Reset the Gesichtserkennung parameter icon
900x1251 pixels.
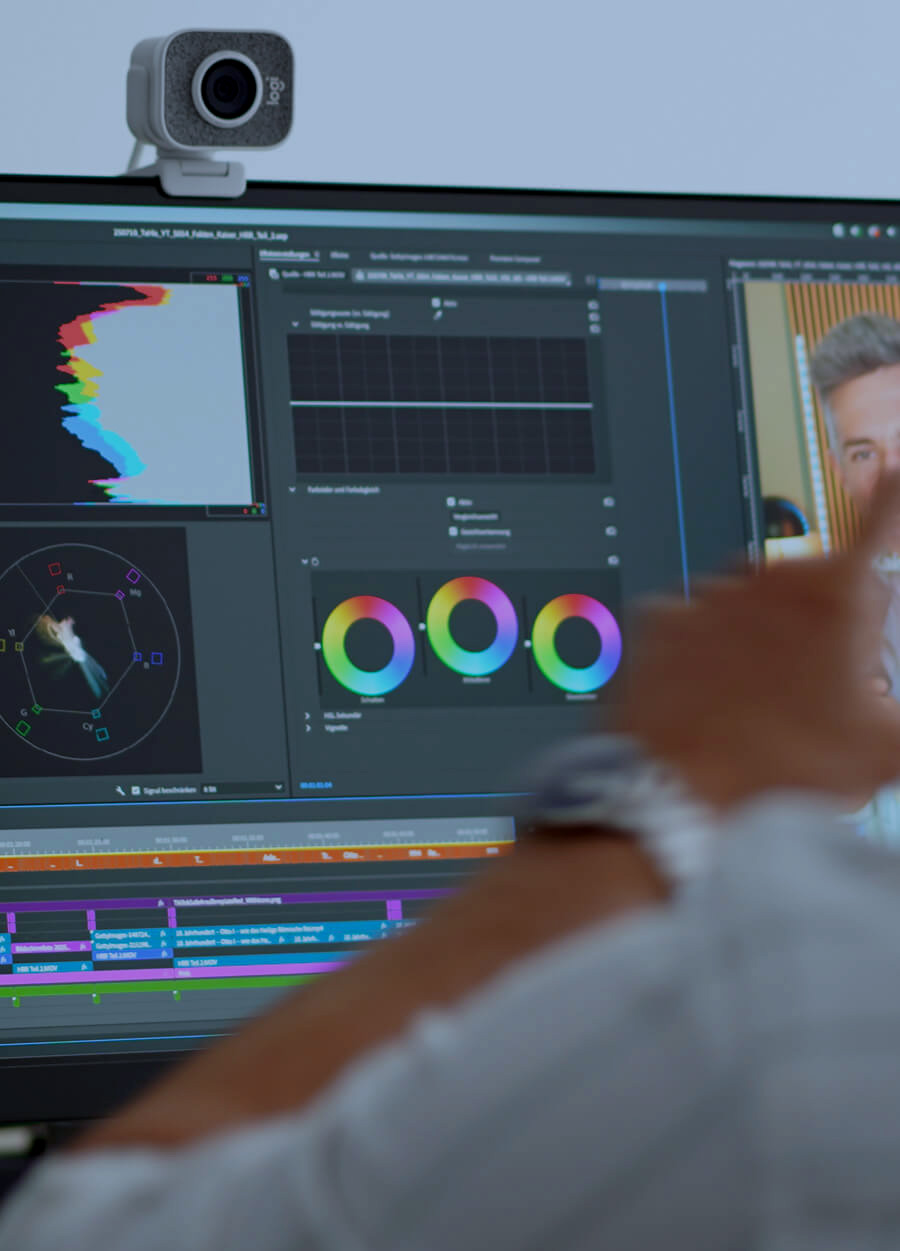tap(610, 531)
